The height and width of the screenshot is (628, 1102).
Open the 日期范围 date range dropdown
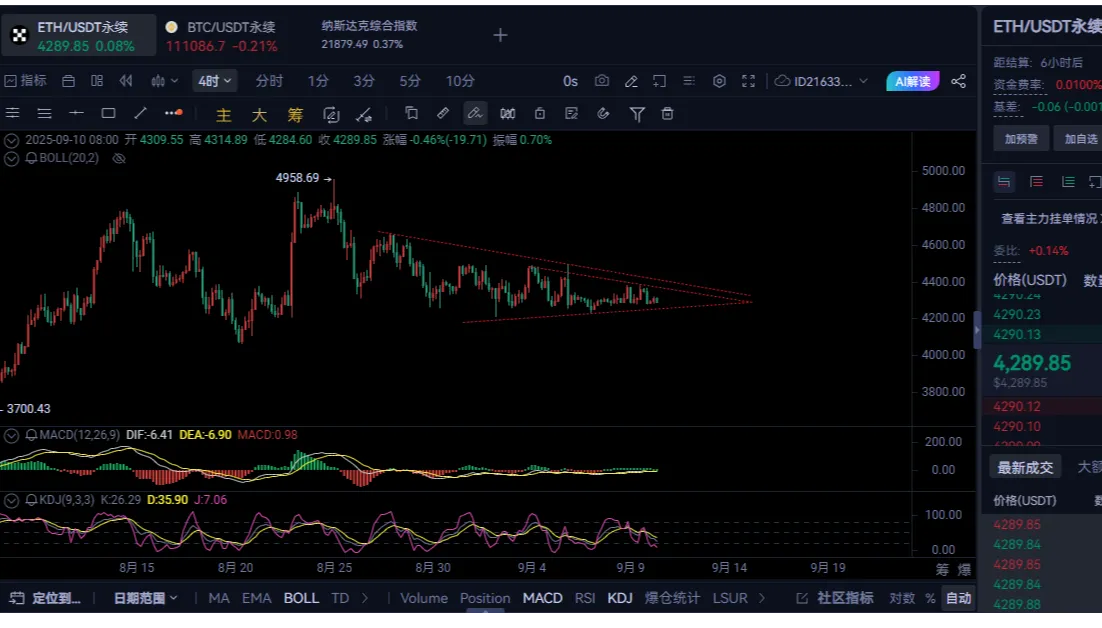click(145, 598)
